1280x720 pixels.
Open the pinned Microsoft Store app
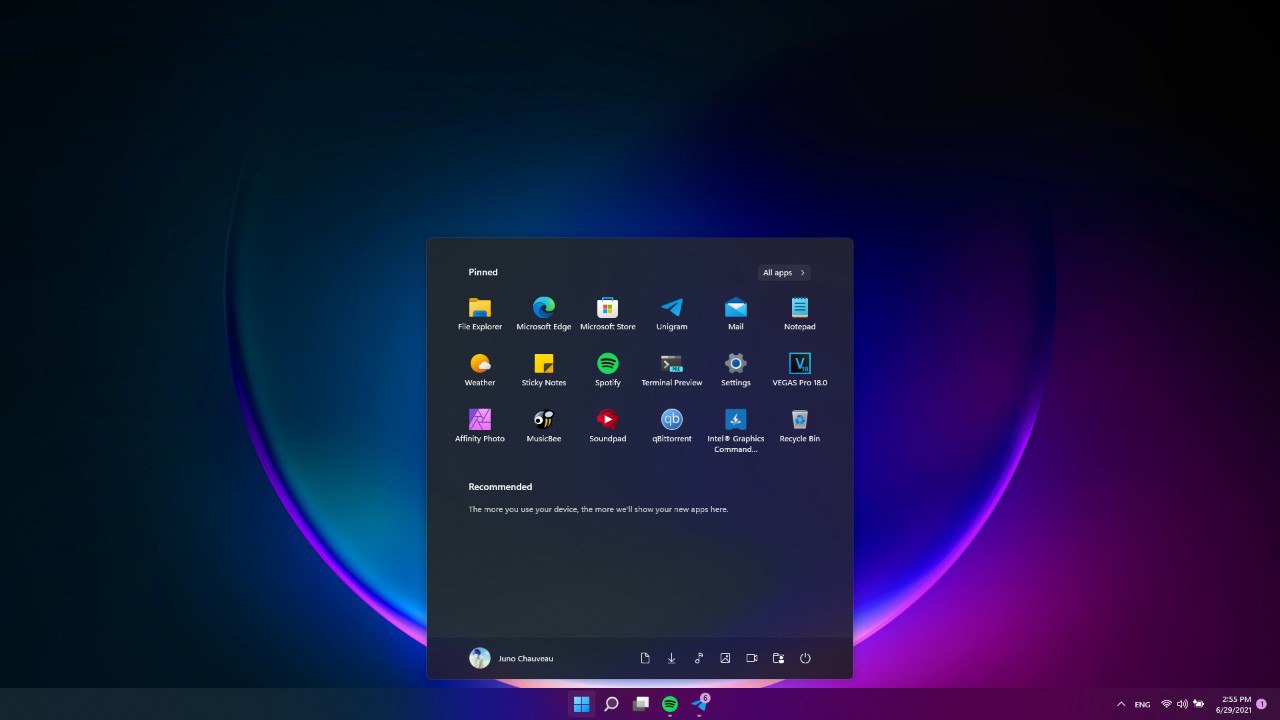(x=608, y=313)
